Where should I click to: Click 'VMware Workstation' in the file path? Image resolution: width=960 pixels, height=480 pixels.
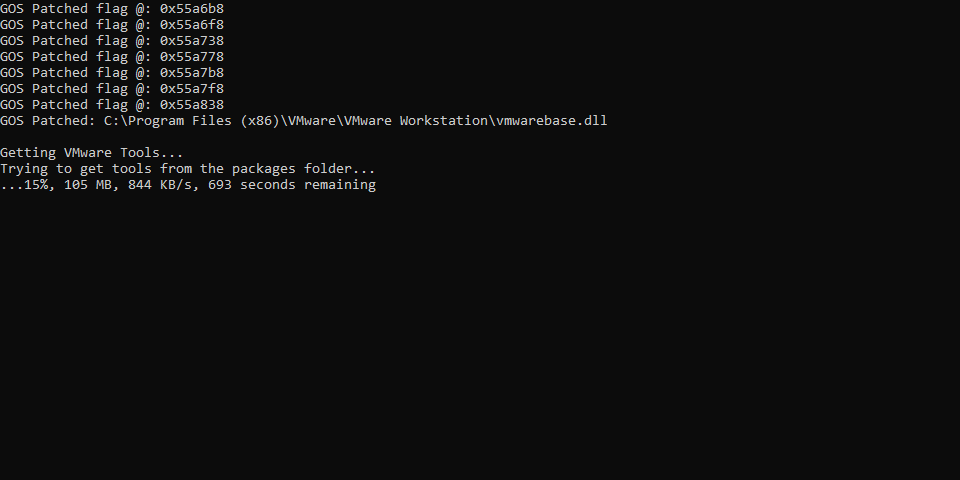(x=416, y=121)
